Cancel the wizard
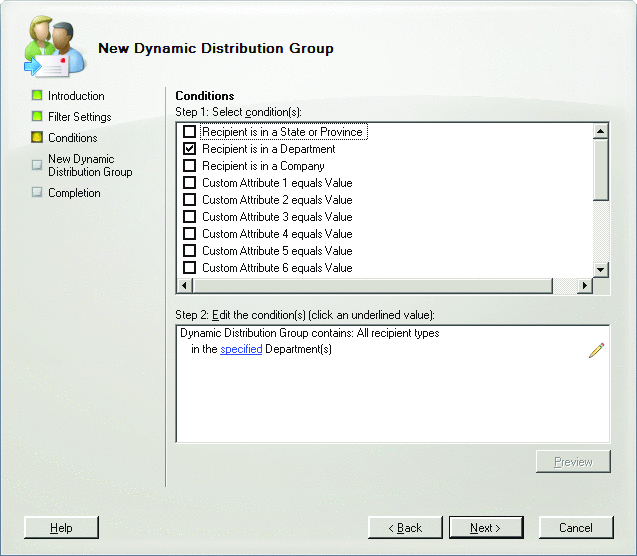637x556 pixels. [x=575, y=527]
